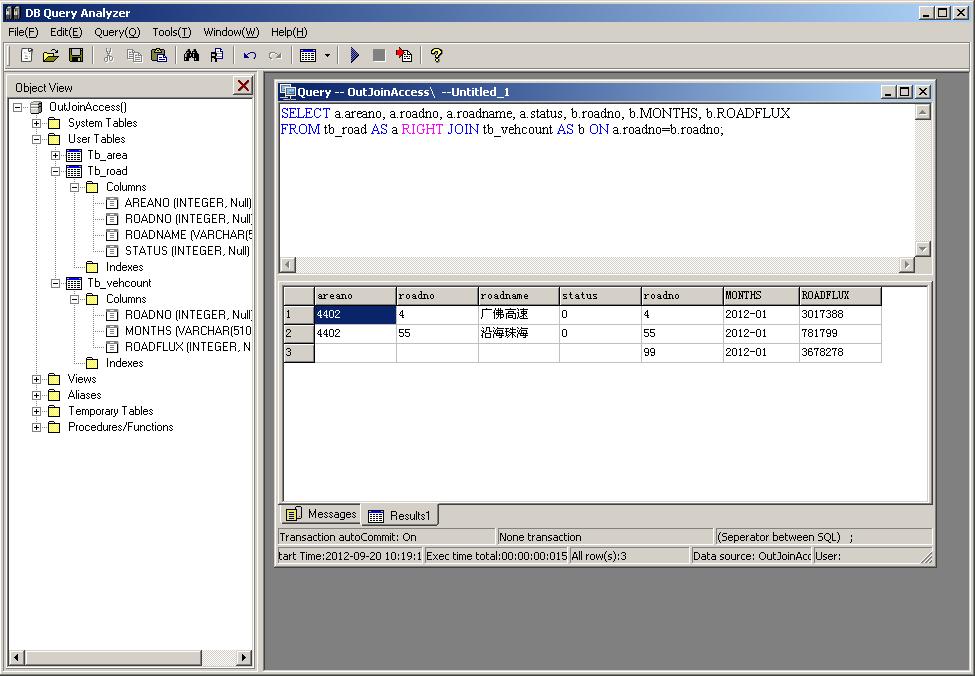Viewport: 975px width, 676px height.
Task: Execute the query with the blue play icon
Action: coord(356,55)
